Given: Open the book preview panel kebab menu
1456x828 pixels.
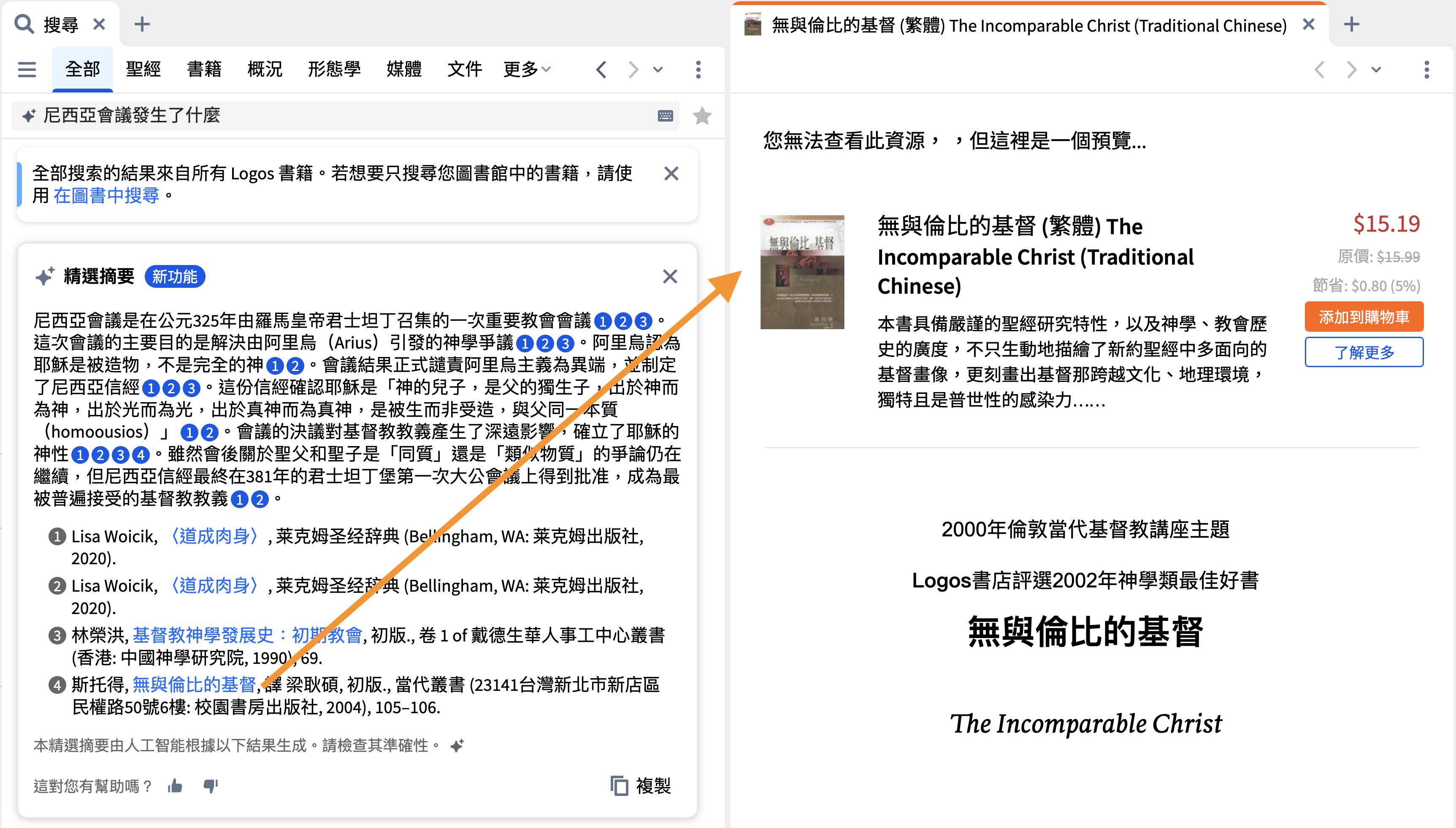Looking at the screenshot, I should (x=1426, y=69).
